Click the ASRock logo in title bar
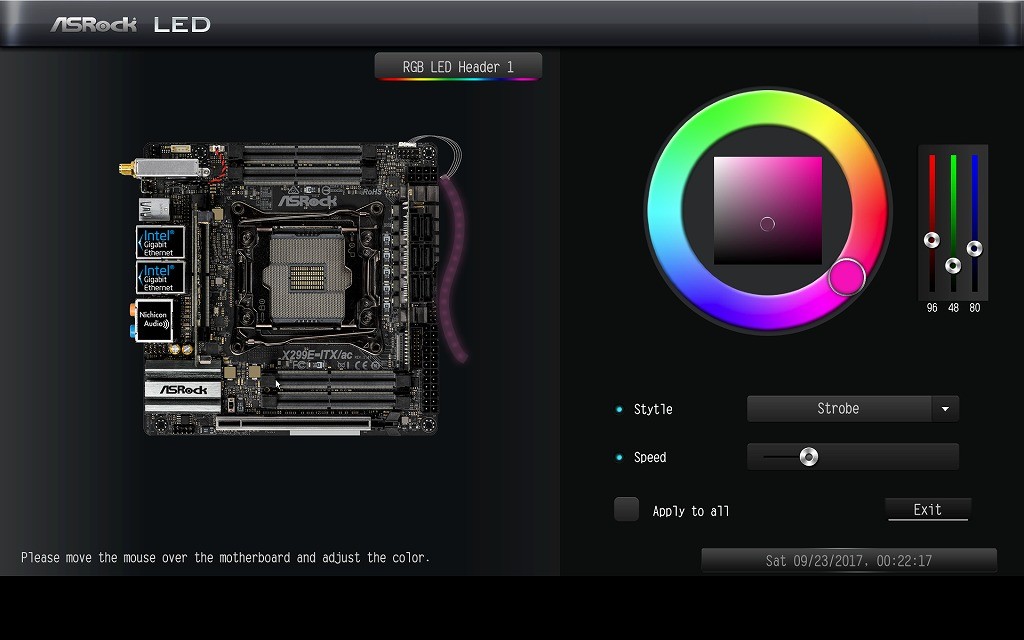This screenshot has width=1024, height=640. point(93,25)
